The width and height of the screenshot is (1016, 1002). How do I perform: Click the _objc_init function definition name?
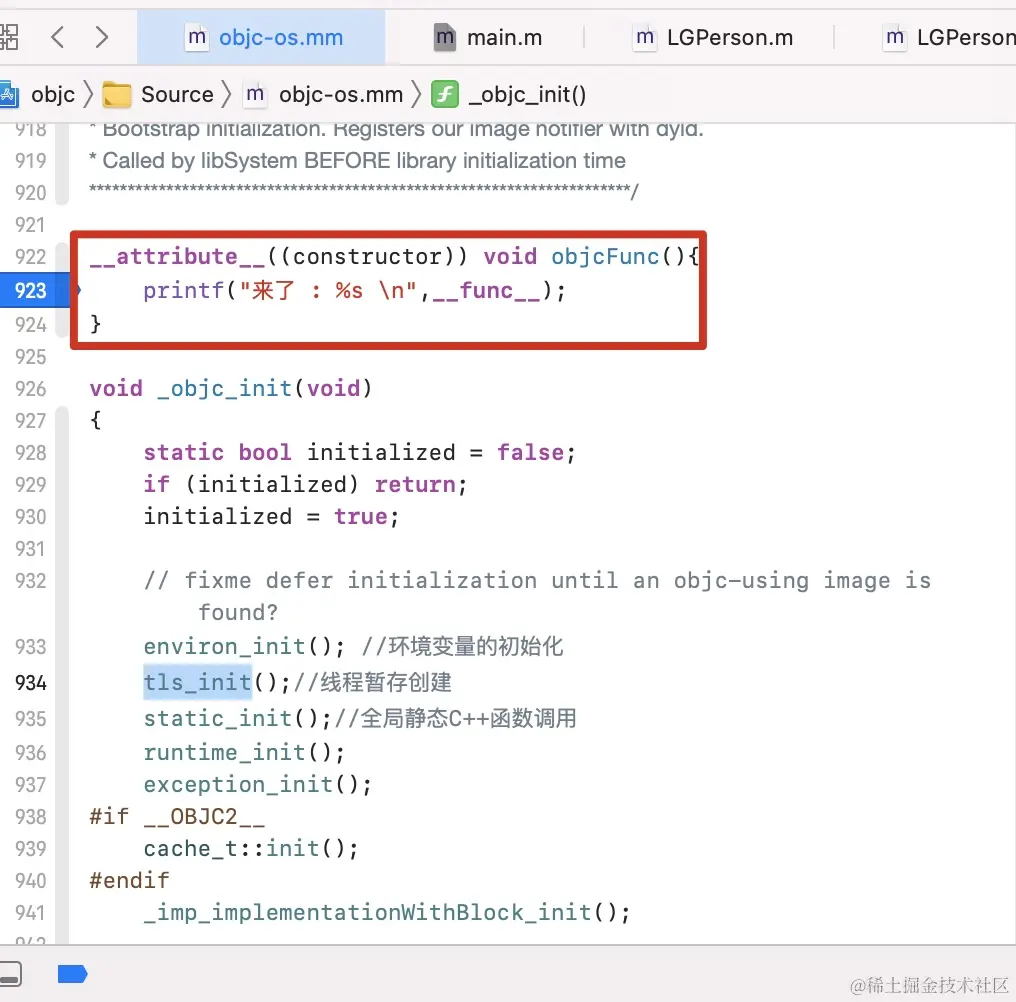pos(224,389)
